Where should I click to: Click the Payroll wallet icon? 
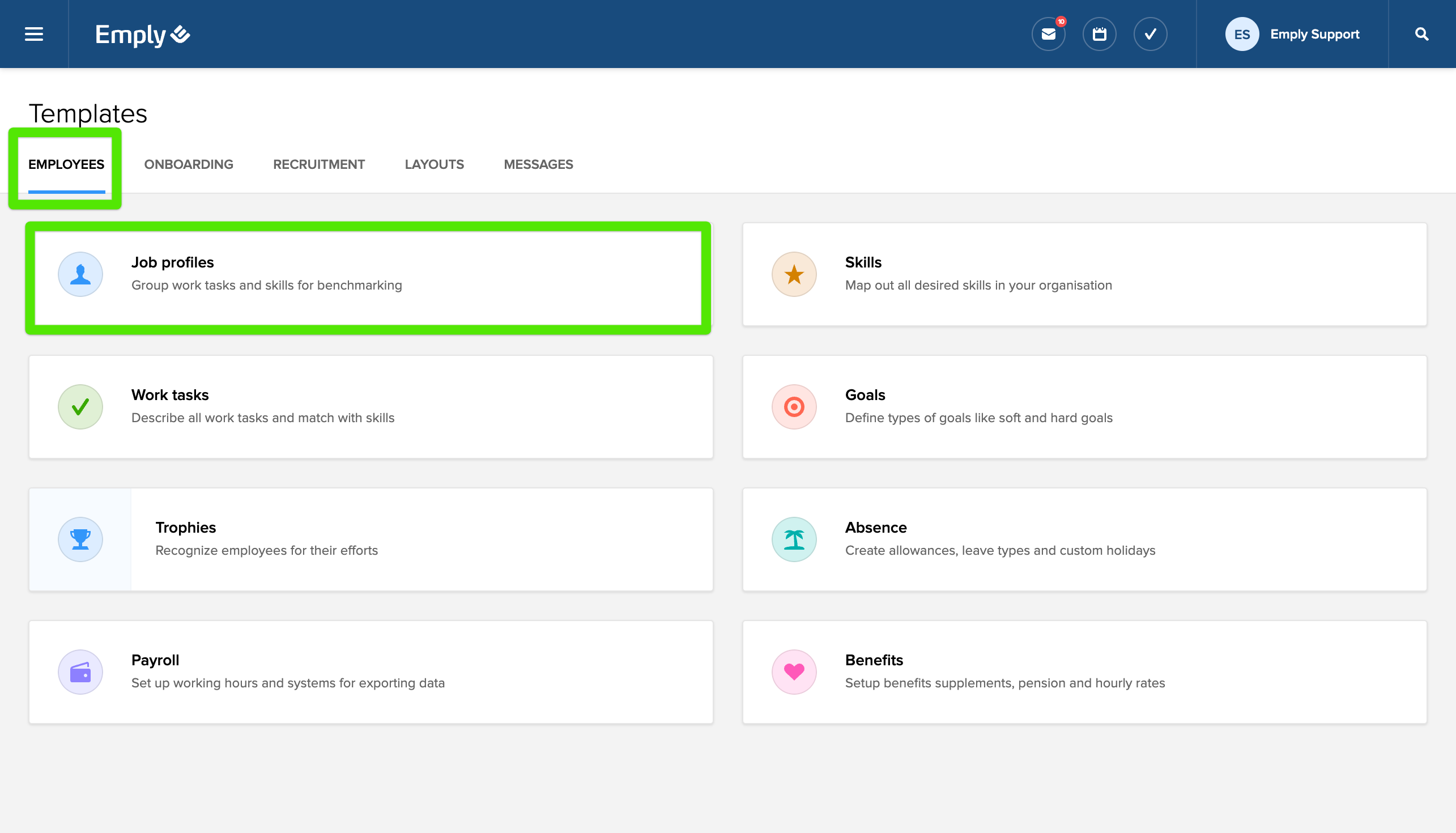[80, 671]
